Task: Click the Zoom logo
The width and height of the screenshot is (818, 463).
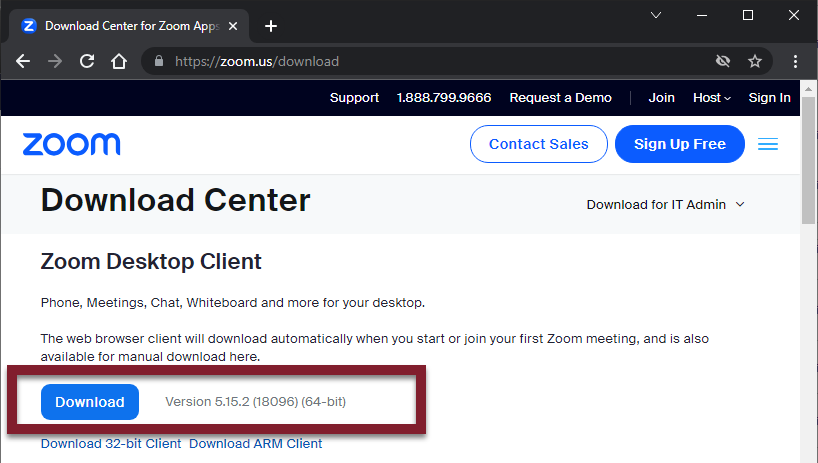Action: point(72,144)
